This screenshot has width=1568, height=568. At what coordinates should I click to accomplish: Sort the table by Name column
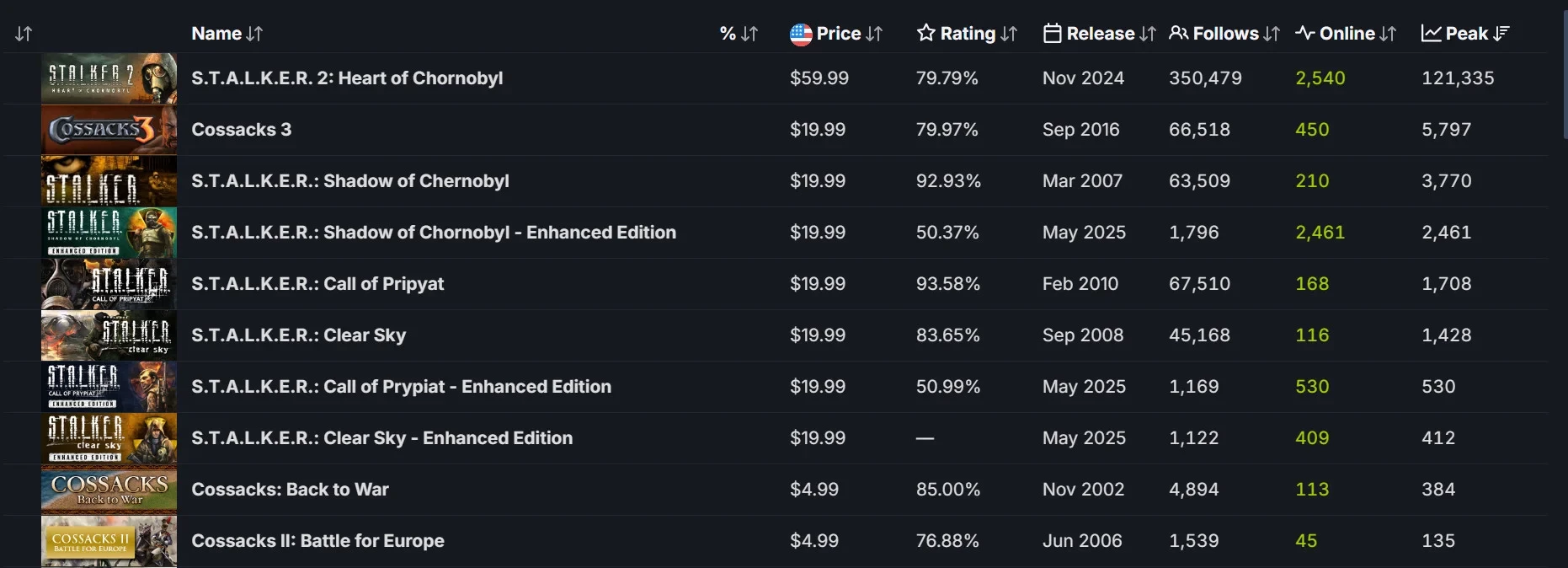pyautogui.click(x=227, y=34)
